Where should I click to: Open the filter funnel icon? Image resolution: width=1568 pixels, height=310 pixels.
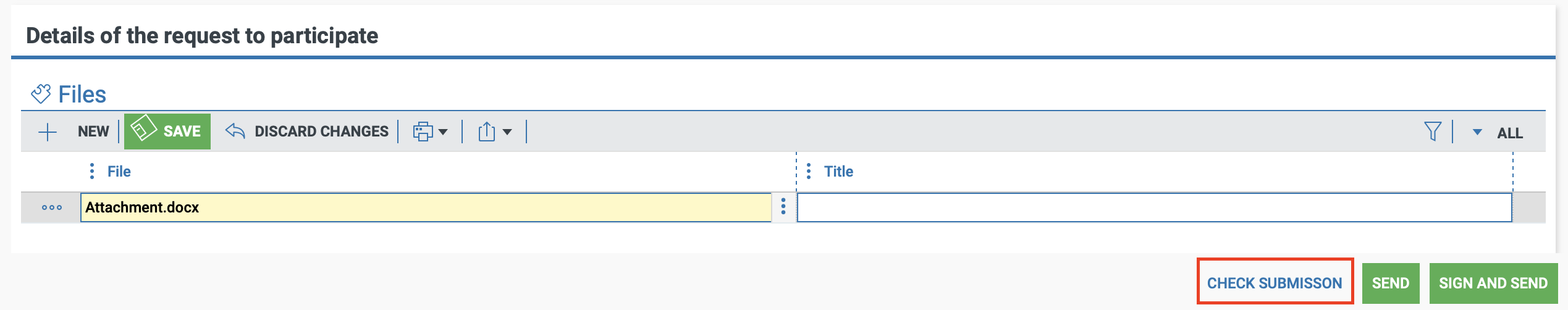[1432, 132]
